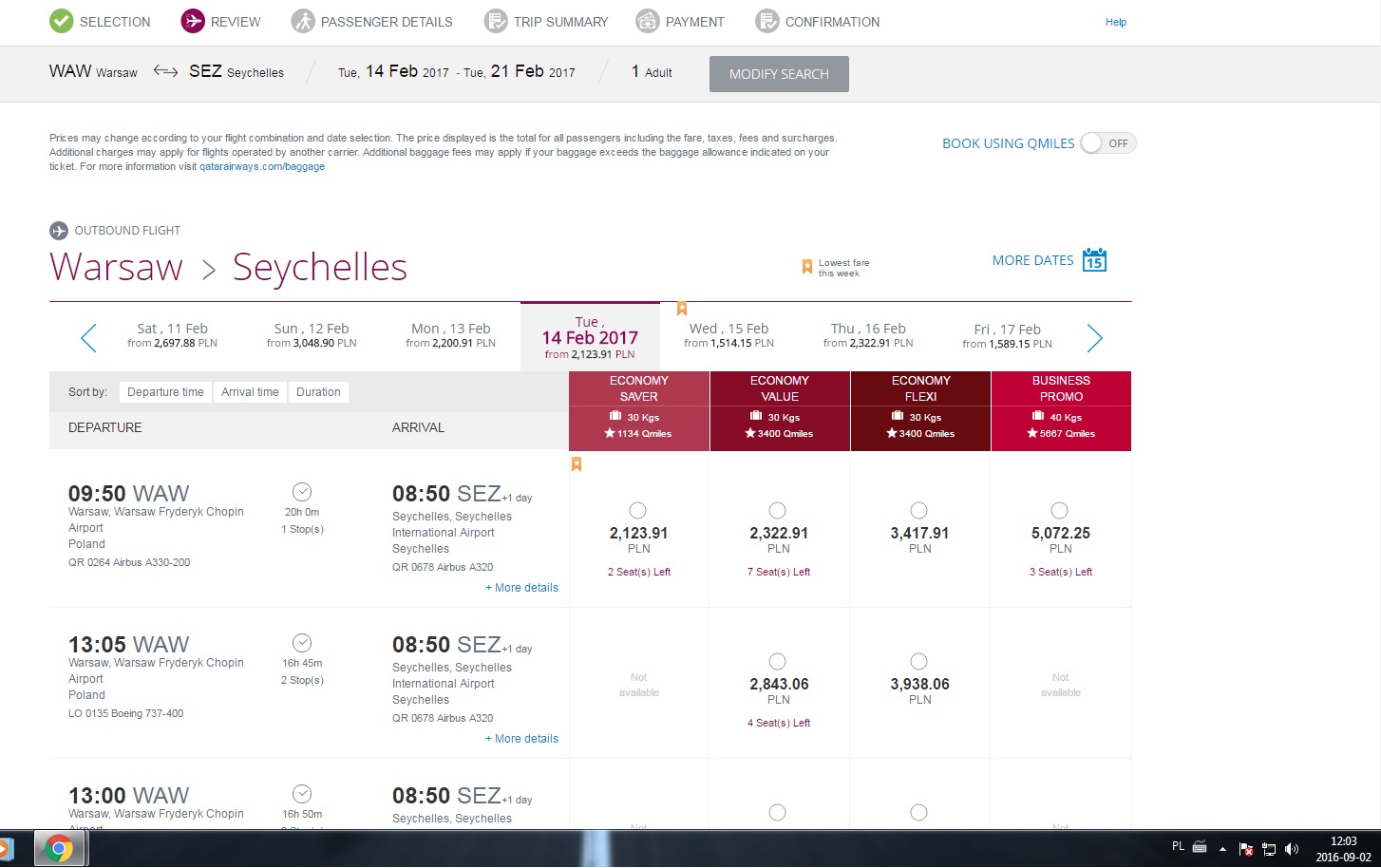Viewport: 1381px width, 868px height.
Task: Open the More Dates calendar icon
Action: (x=1094, y=259)
